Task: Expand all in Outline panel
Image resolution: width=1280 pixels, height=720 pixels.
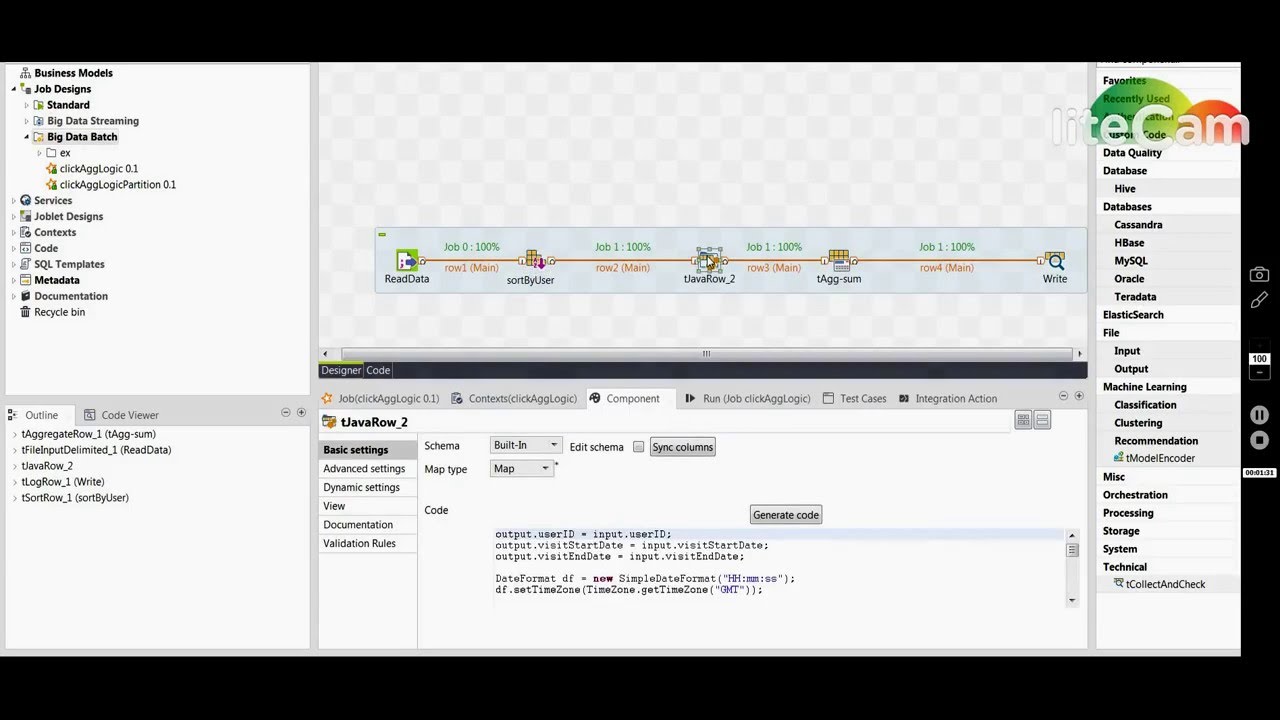Action: pos(301,412)
